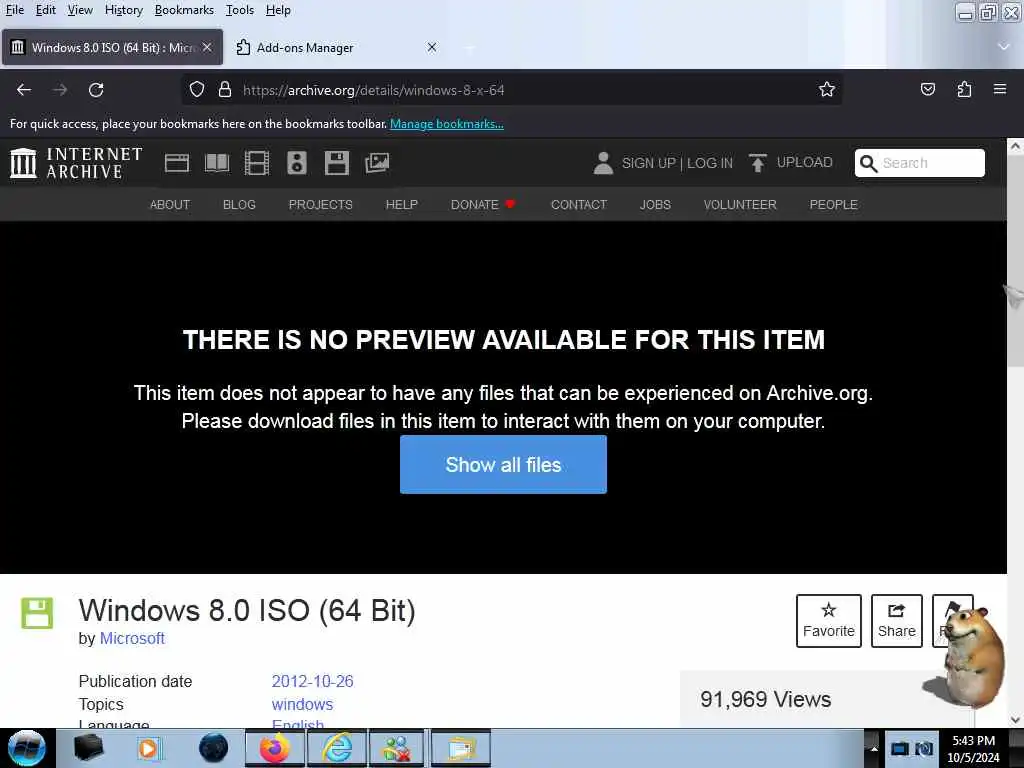Open the Software floppy disk icon
Viewport: 1024px width, 768px height.
click(x=337, y=163)
